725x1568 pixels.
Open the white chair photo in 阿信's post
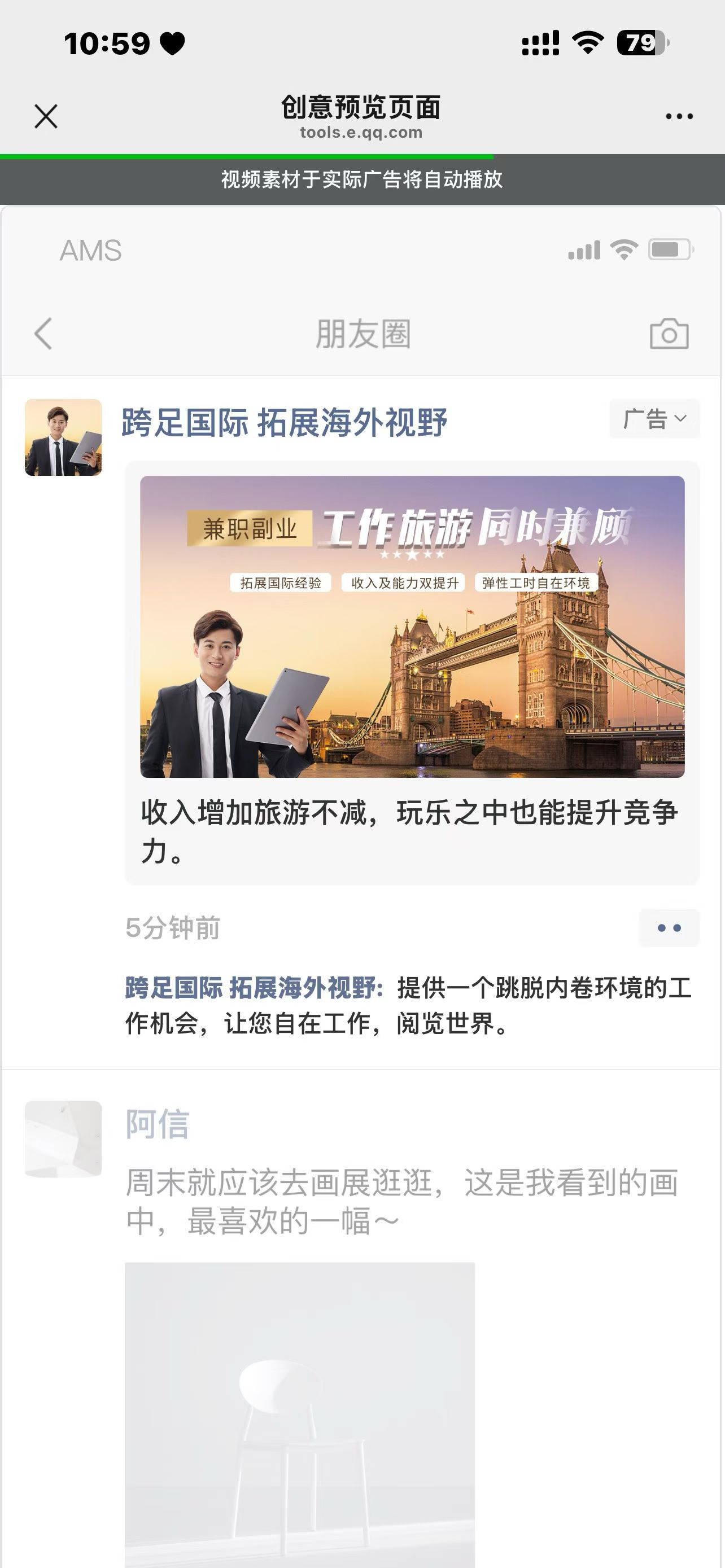click(x=299, y=1412)
